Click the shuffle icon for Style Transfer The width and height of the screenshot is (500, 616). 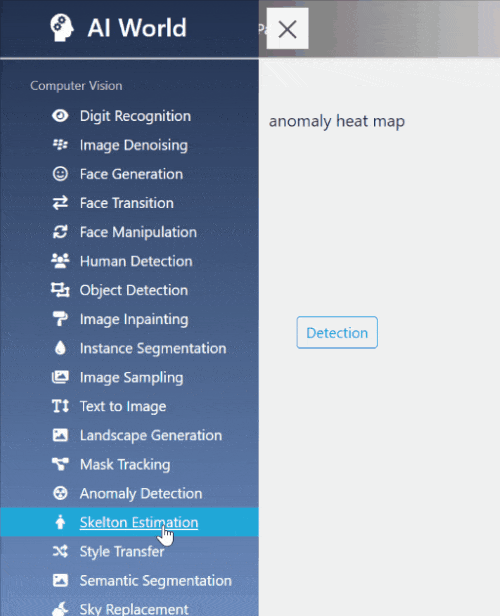pyautogui.click(x=60, y=551)
